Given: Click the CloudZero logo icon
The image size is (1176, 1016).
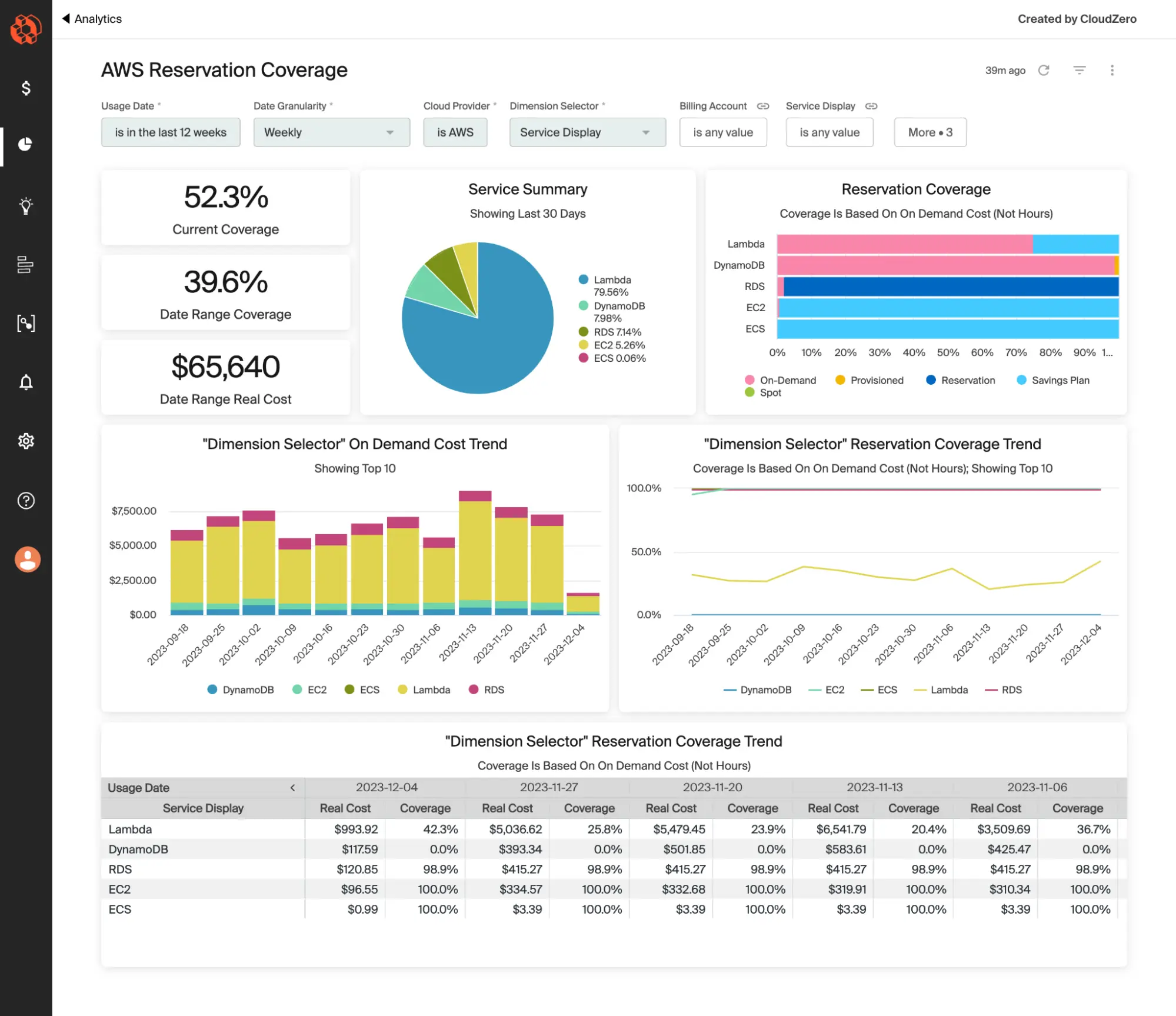Looking at the screenshot, I should 26,29.
